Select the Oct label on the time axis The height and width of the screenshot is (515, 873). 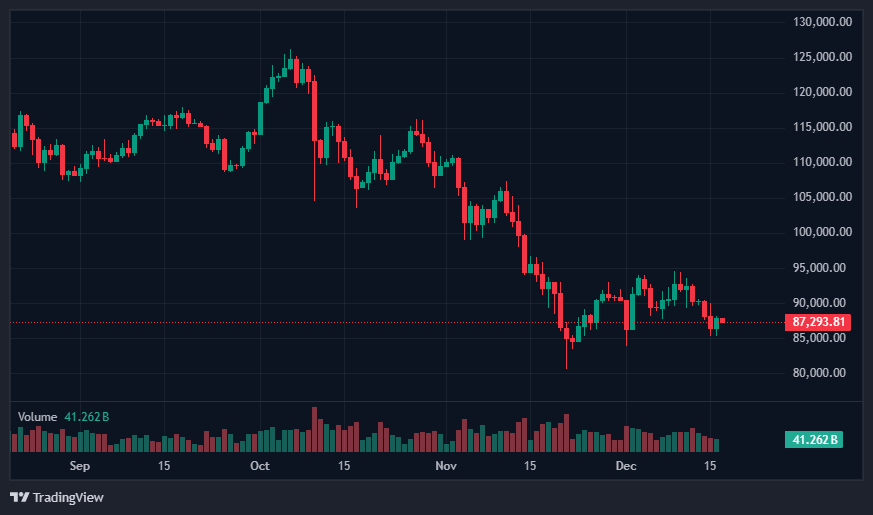click(x=260, y=467)
